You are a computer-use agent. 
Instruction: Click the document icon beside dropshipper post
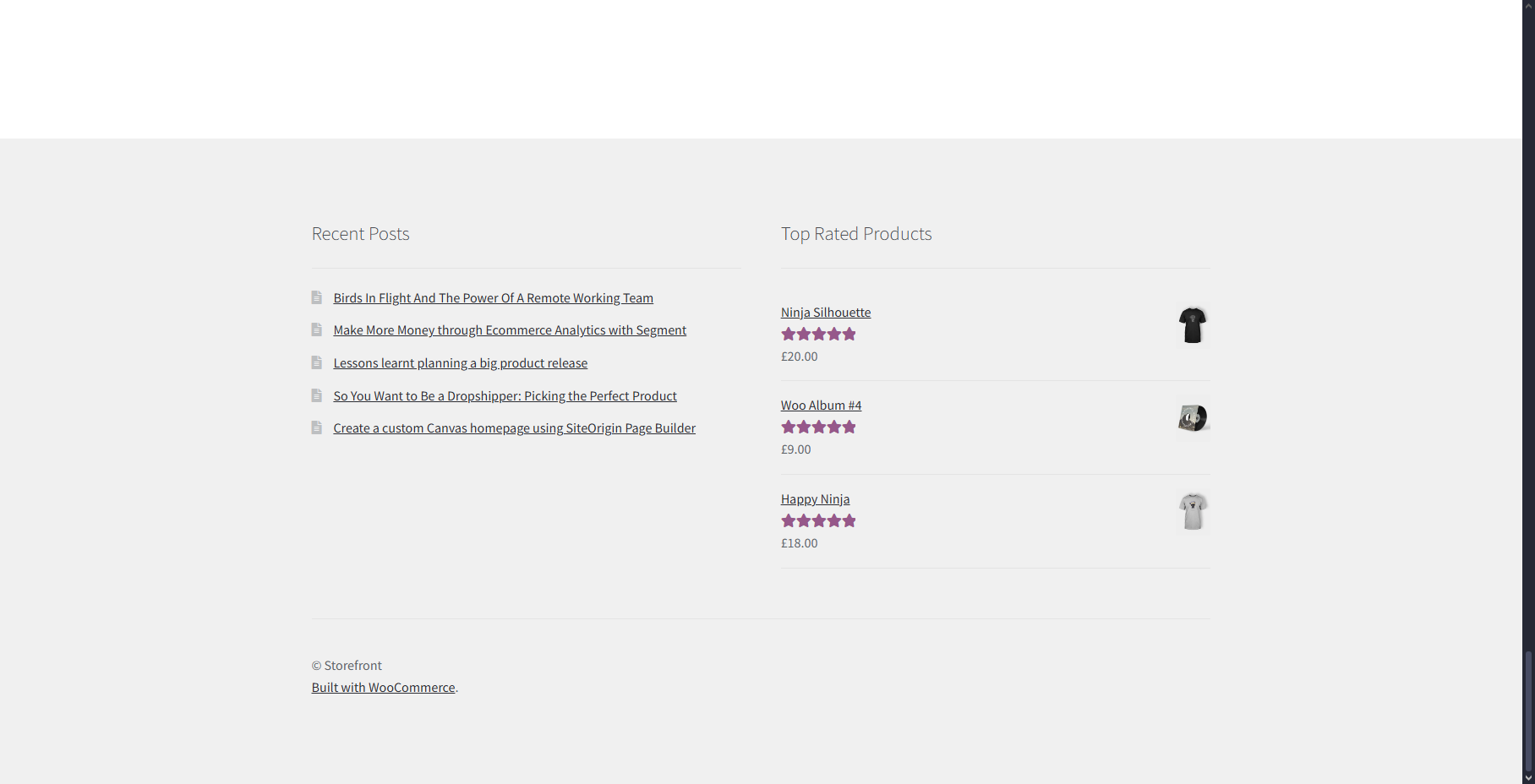[317, 395]
